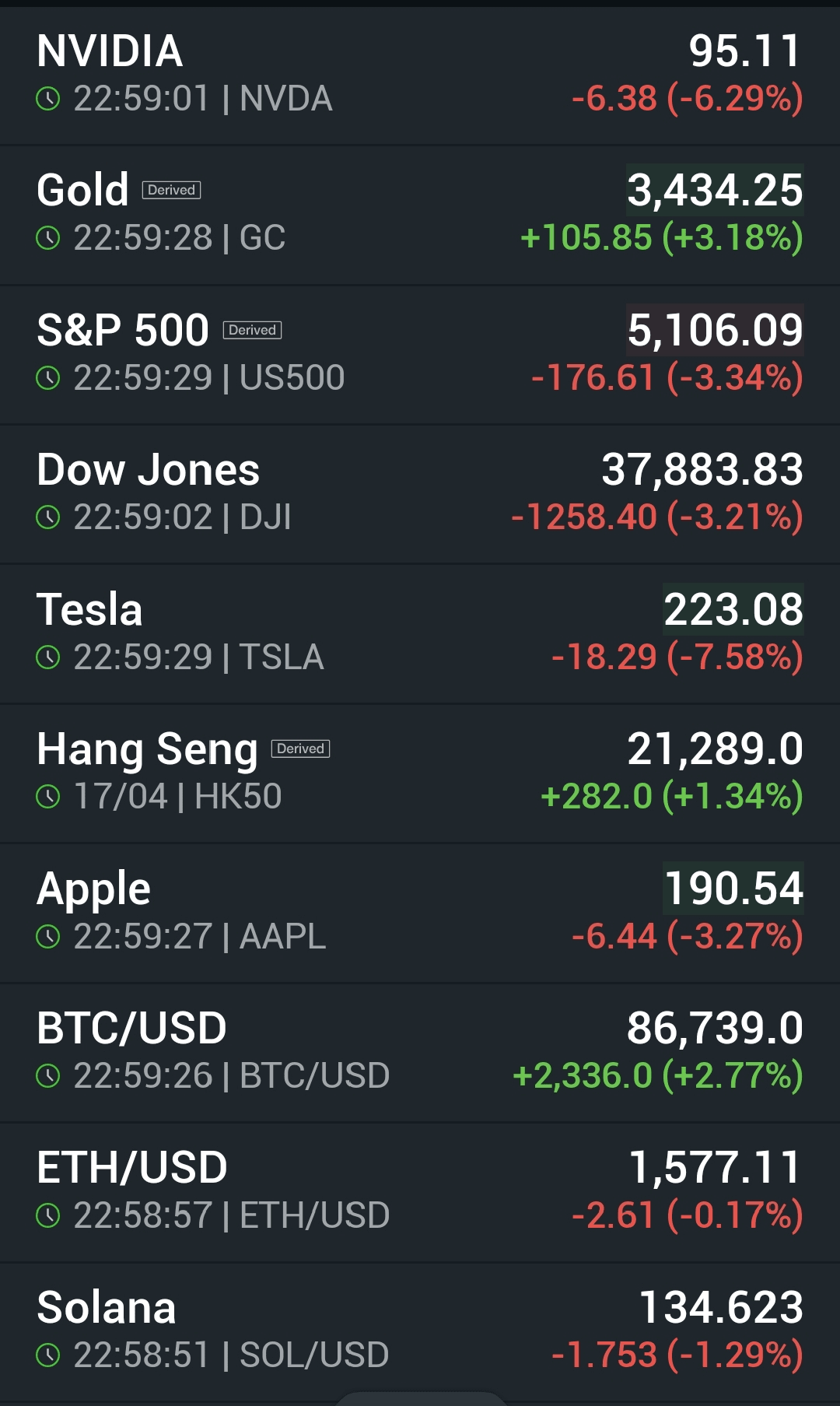This screenshot has height=1406, width=840.
Task: Tap the Derived badge next to Hang Seng
Action: pos(300,749)
